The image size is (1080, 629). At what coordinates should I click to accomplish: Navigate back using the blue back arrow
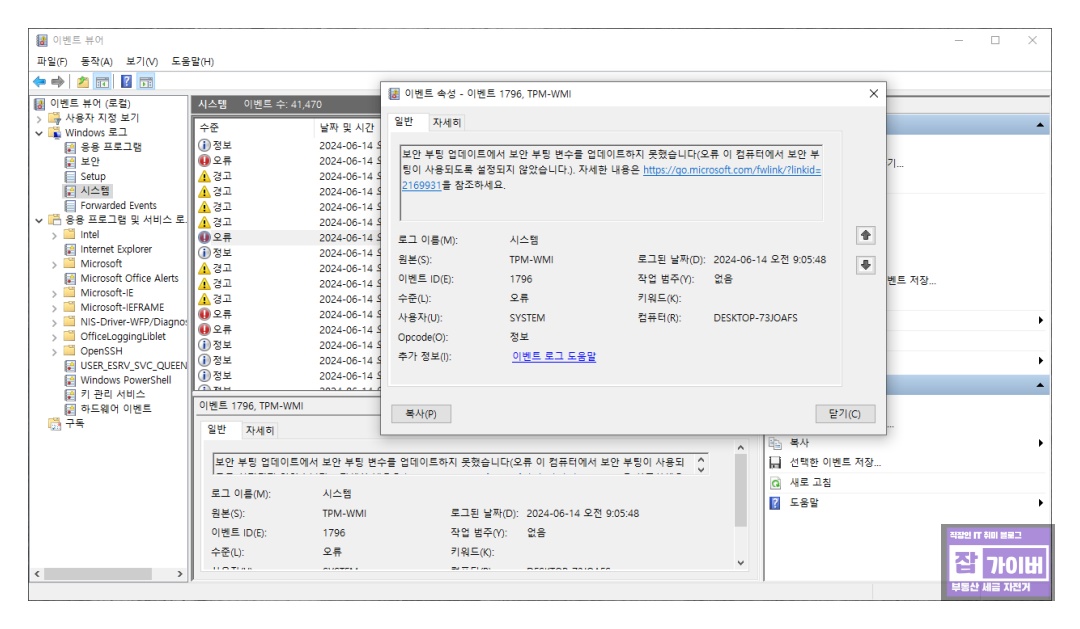[39, 80]
